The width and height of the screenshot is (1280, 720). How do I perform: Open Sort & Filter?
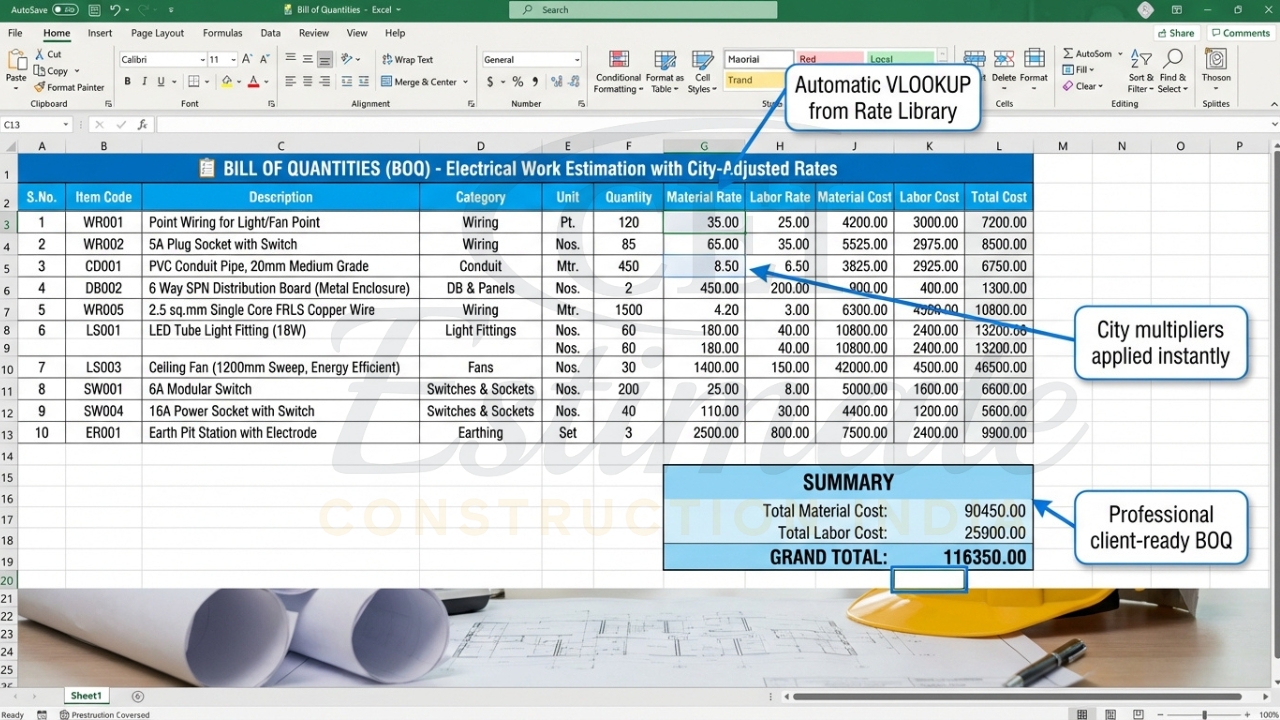point(1140,70)
